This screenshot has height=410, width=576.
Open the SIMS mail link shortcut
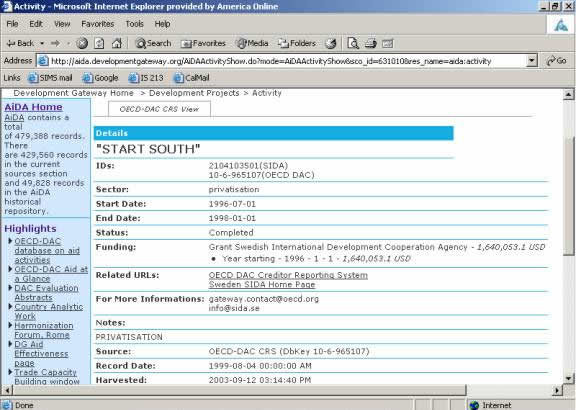click(50, 78)
